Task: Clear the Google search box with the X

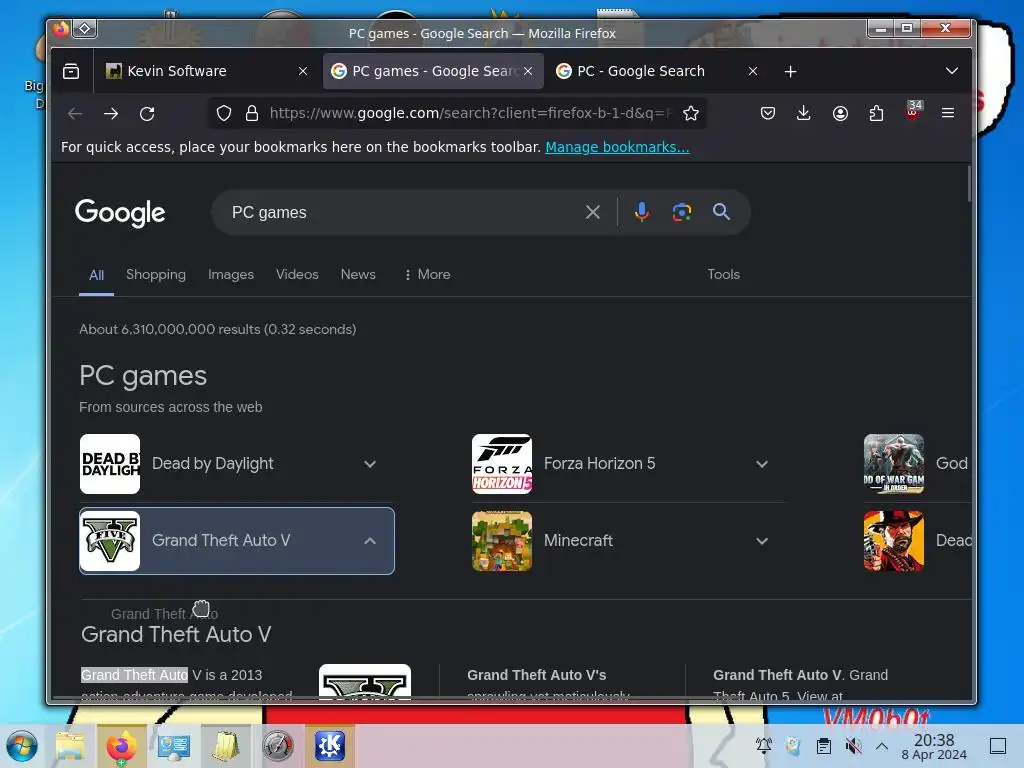Action: point(593,212)
